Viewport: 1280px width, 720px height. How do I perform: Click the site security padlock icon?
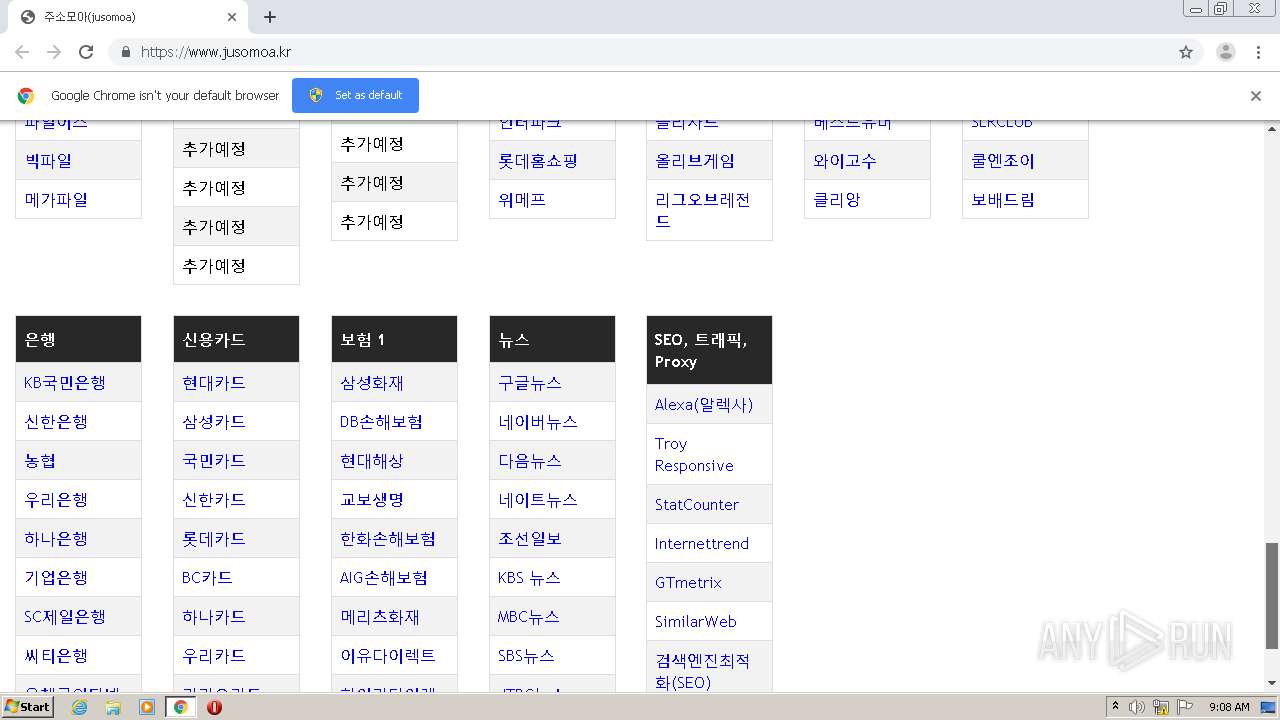125,52
